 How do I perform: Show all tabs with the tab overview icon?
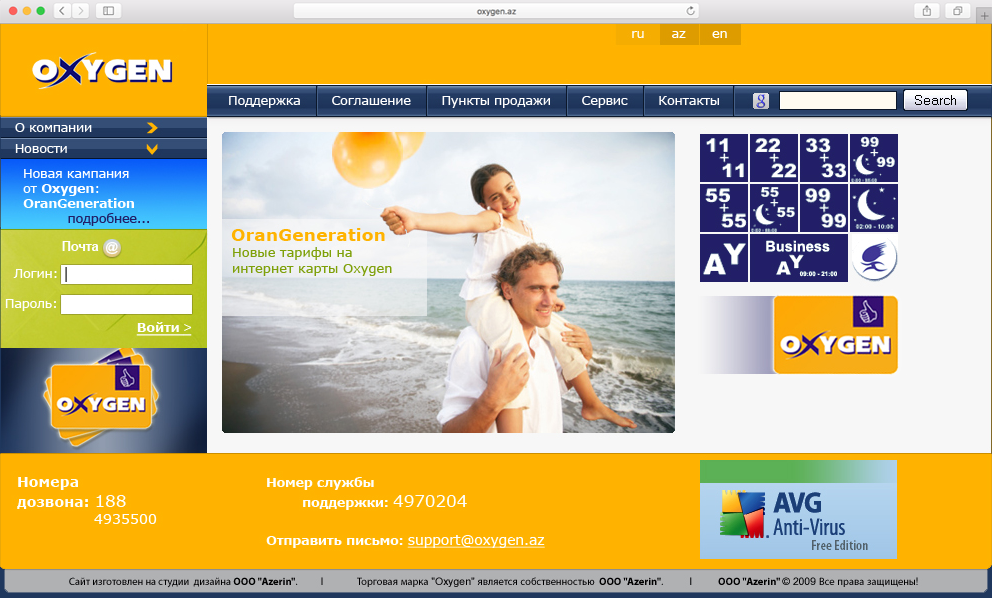click(x=957, y=11)
